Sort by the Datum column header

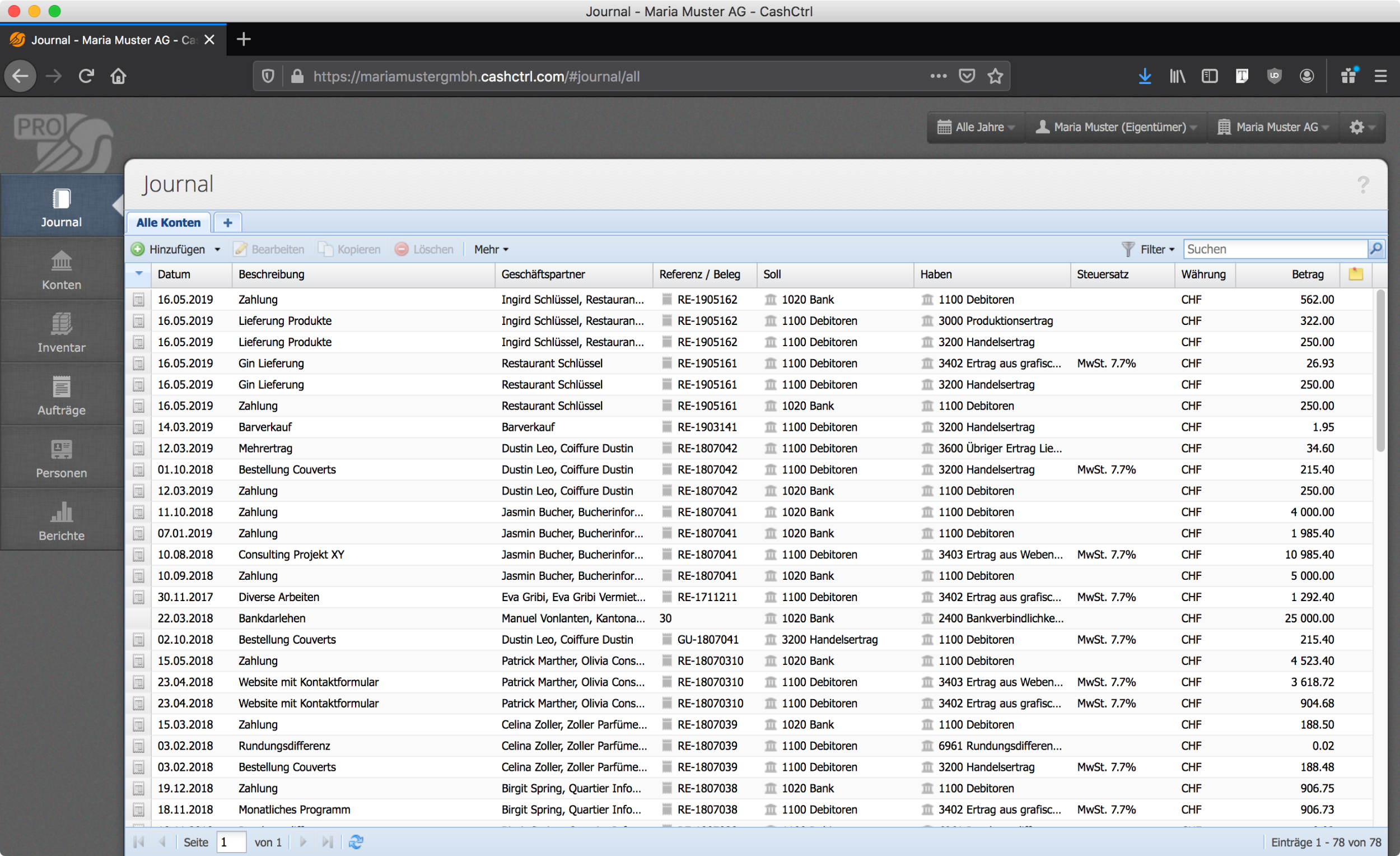(x=191, y=274)
